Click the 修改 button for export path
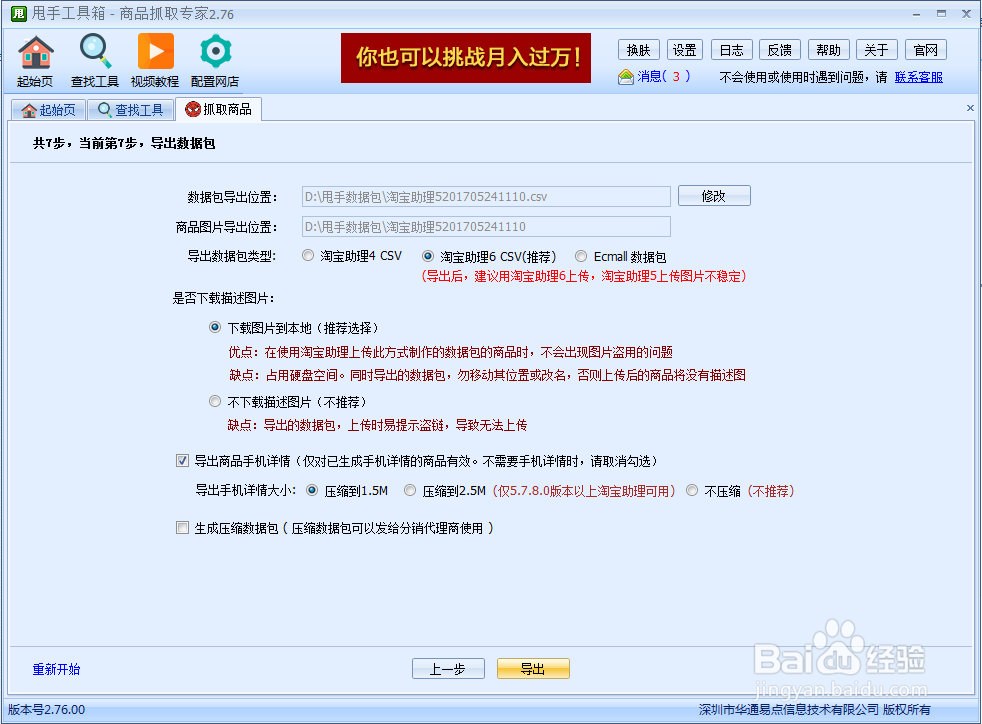This screenshot has height=724, width=982. pos(714,196)
